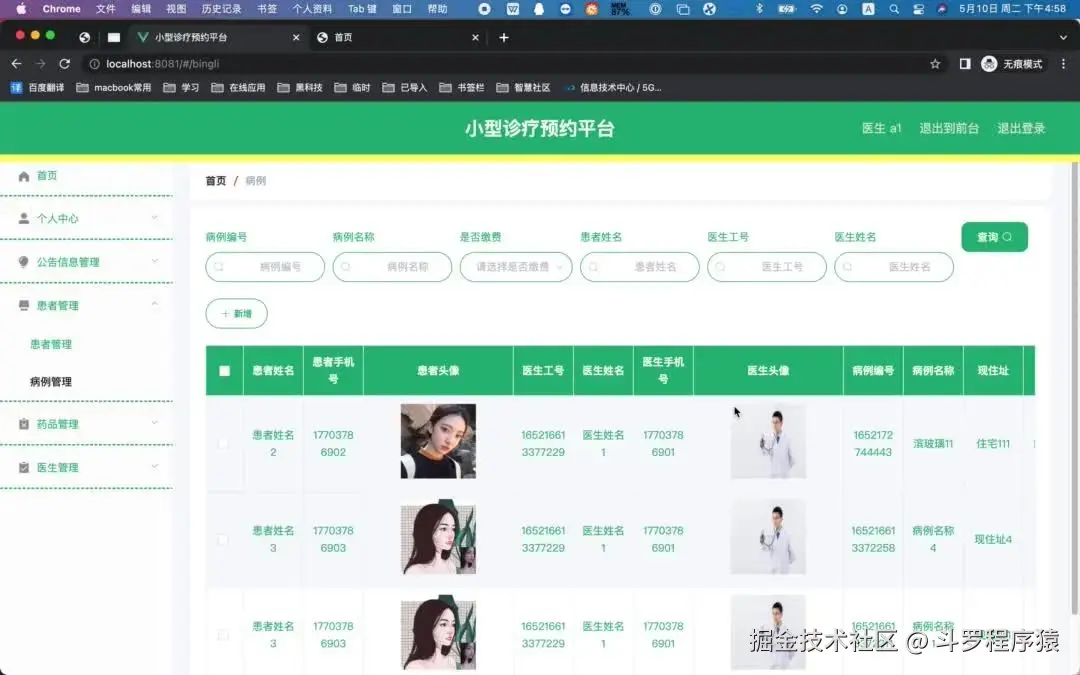The height and width of the screenshot is (675, 1080).
Task: Toggle the select-all checkbox in table header
Action: (x=225, y=371)
